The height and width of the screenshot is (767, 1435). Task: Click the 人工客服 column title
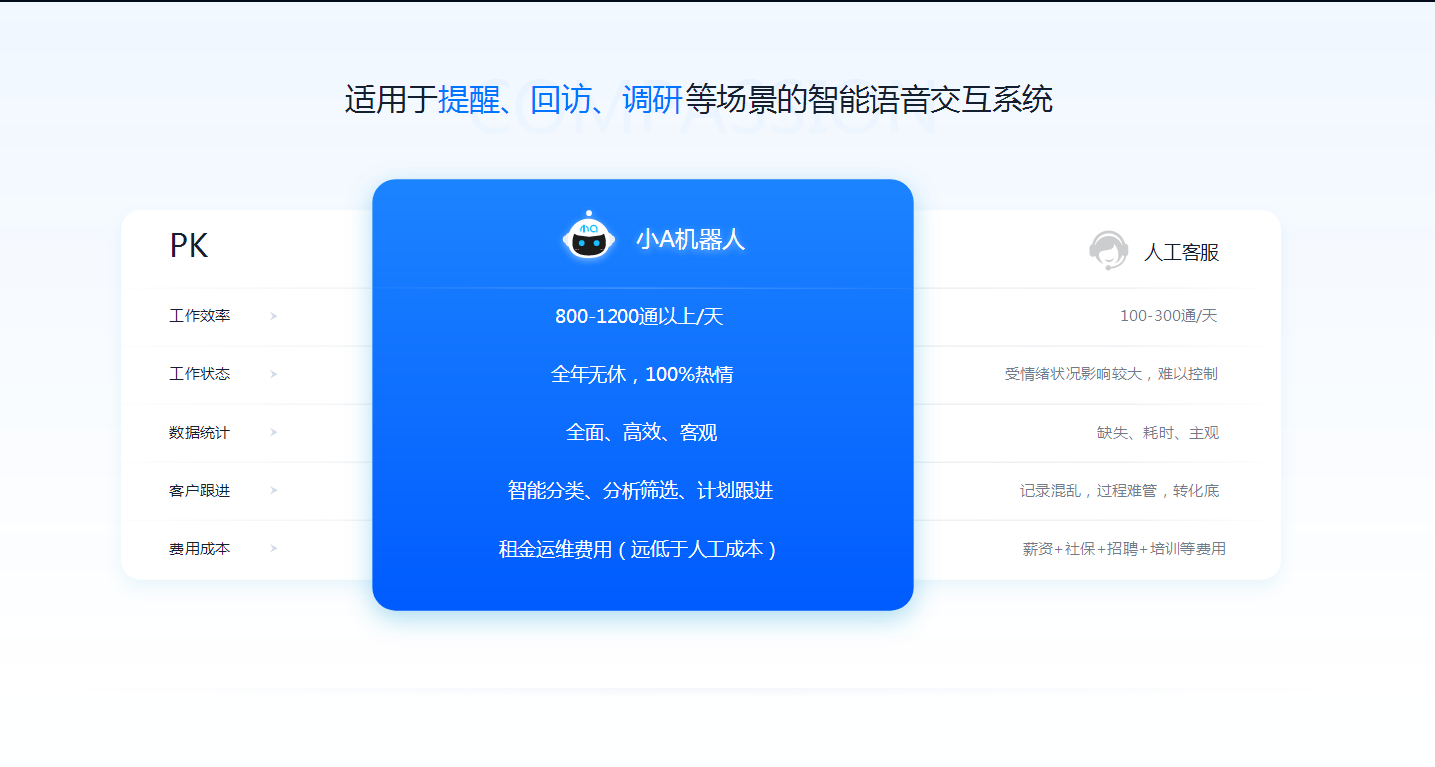[x=1181, y=252]
